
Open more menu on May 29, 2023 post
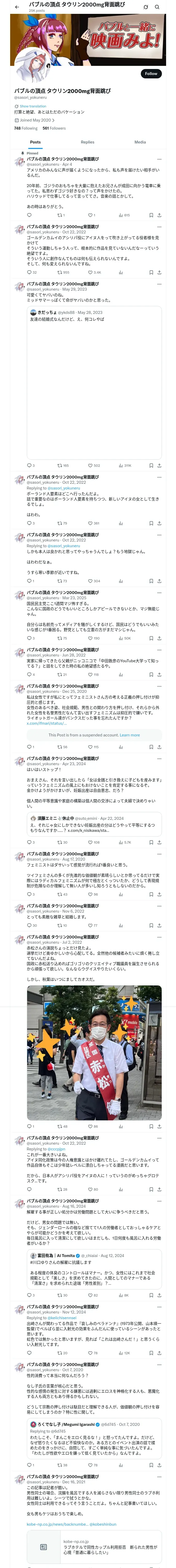point(160,284)
